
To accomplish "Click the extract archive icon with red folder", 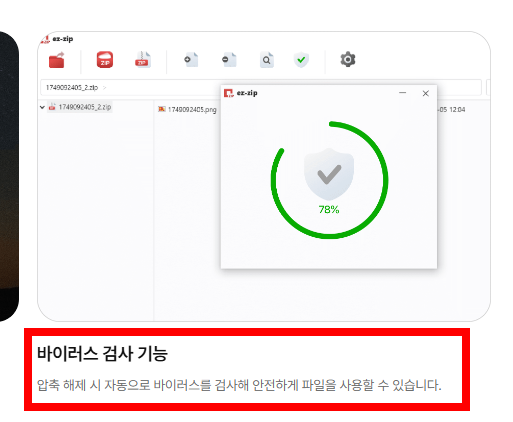I will click(56, 60).
